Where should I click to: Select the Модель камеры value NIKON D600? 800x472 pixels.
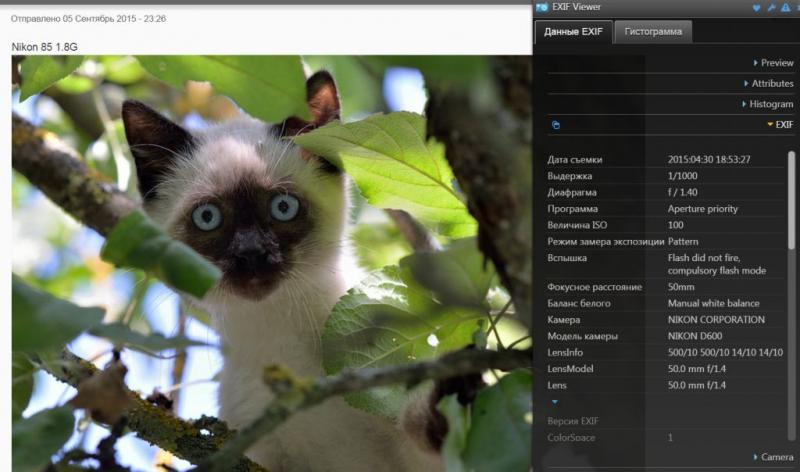click(x=694, y=336)
